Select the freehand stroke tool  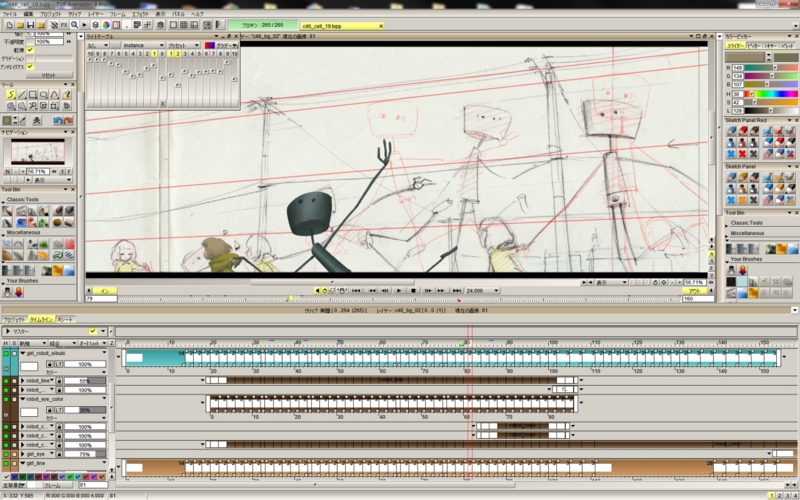coord(11,95)
